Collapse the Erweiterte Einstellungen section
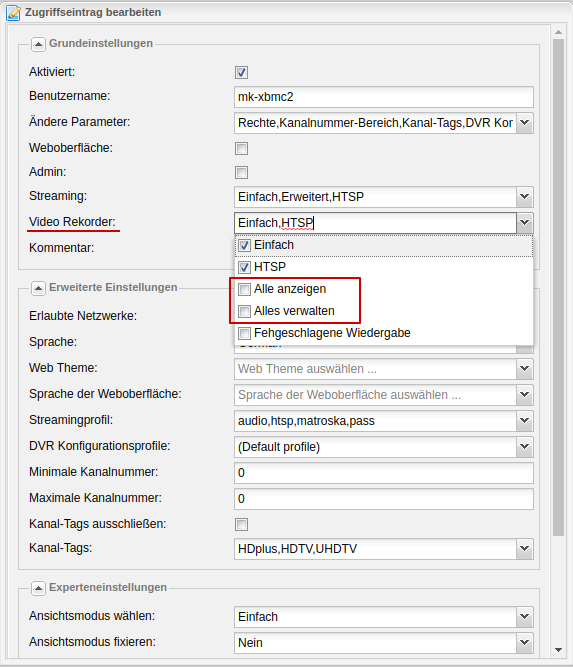 point(38,288)
